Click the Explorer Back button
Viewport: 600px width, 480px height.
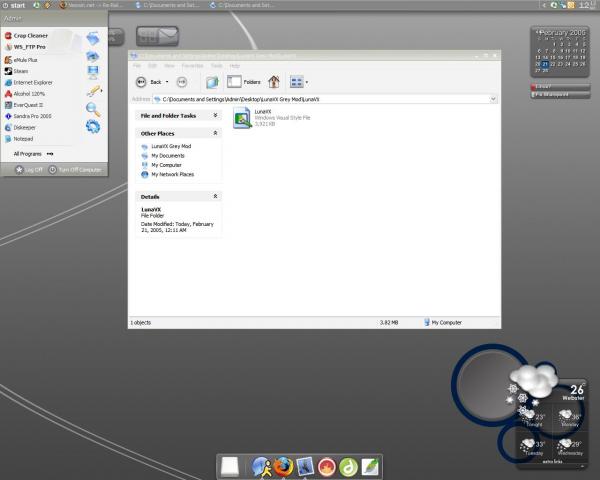148,82
